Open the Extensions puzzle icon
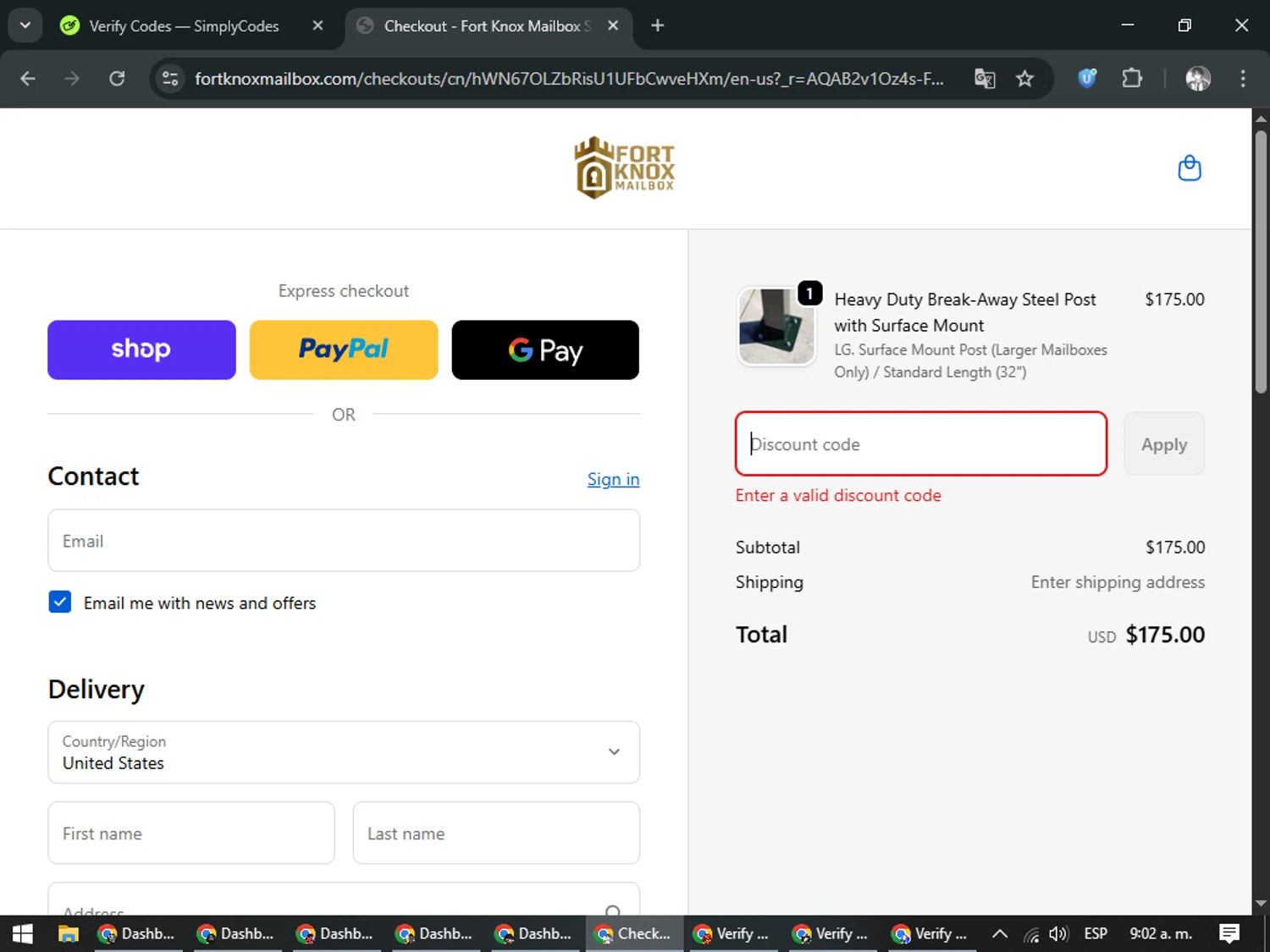Screen dimensions: 1270x952 [x=1132, y=79]
